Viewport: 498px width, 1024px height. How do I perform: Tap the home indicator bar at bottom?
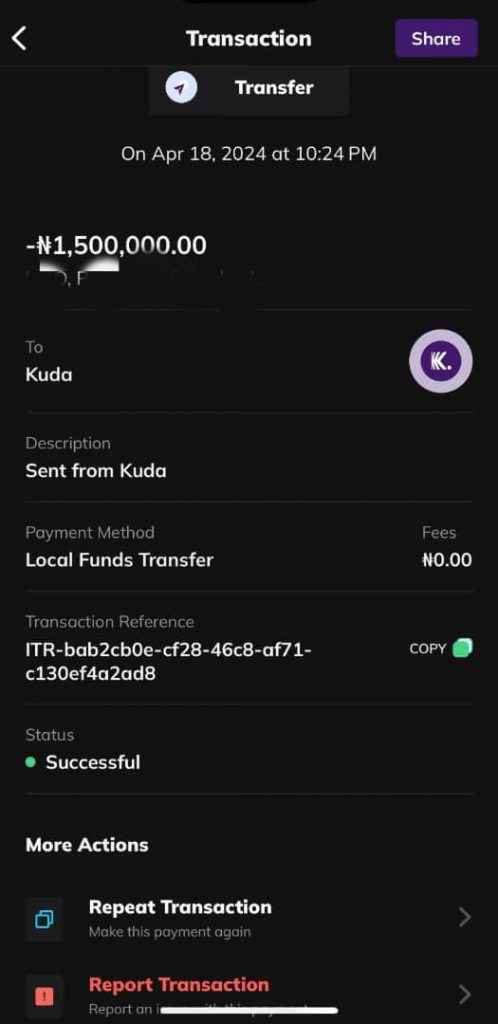pos(249,1010)
